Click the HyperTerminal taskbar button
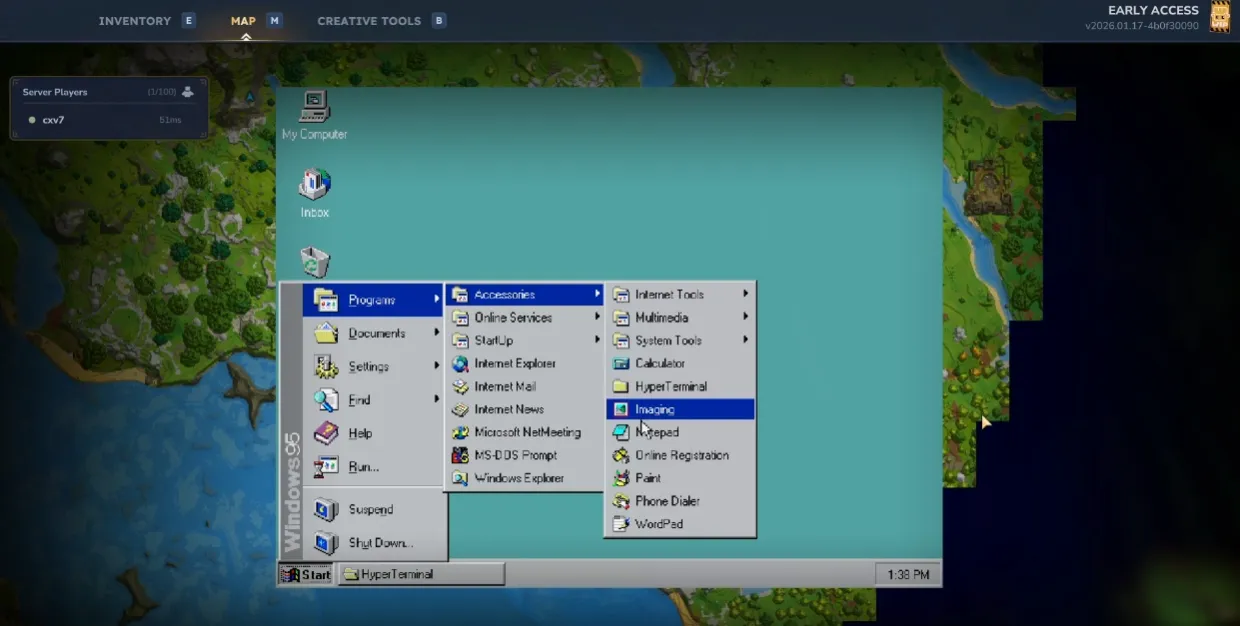Viewport: 1240px width, 626px height. (421, 574)
